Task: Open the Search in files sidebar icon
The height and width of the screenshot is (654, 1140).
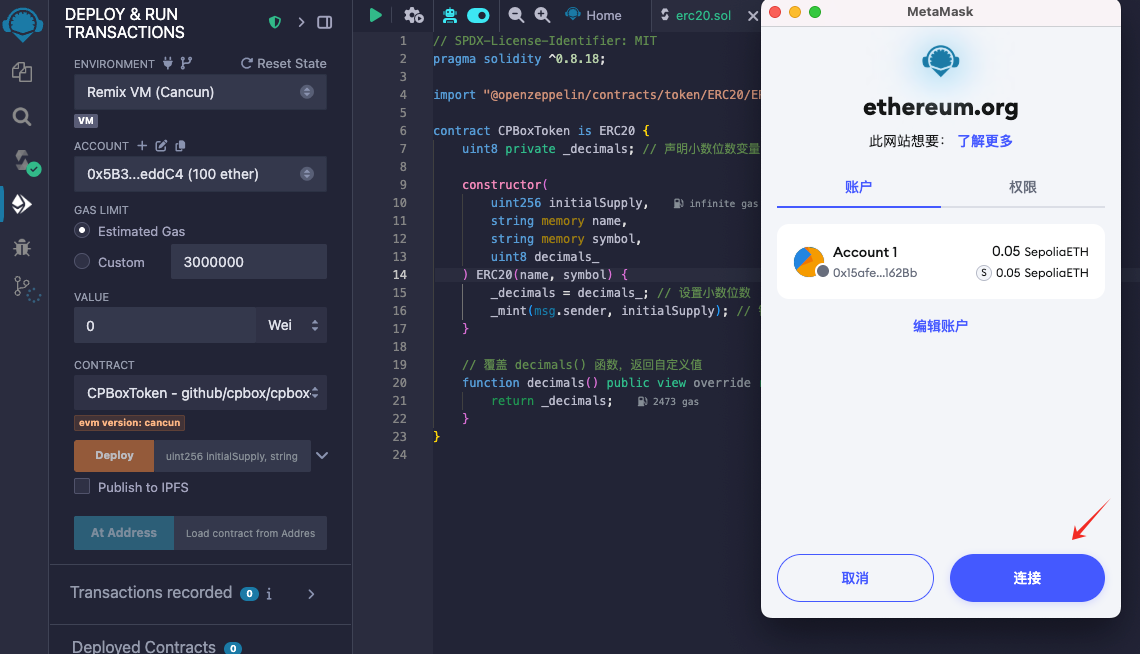Action: tap(22, 116)
